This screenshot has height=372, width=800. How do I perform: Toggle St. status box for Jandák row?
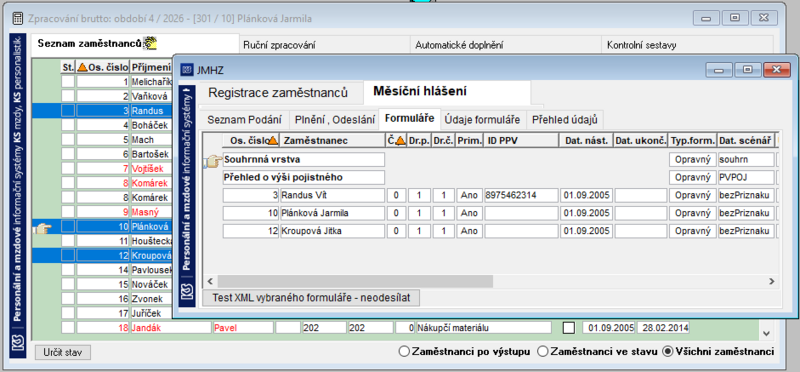pyautogui.click(x=68, y=328)
